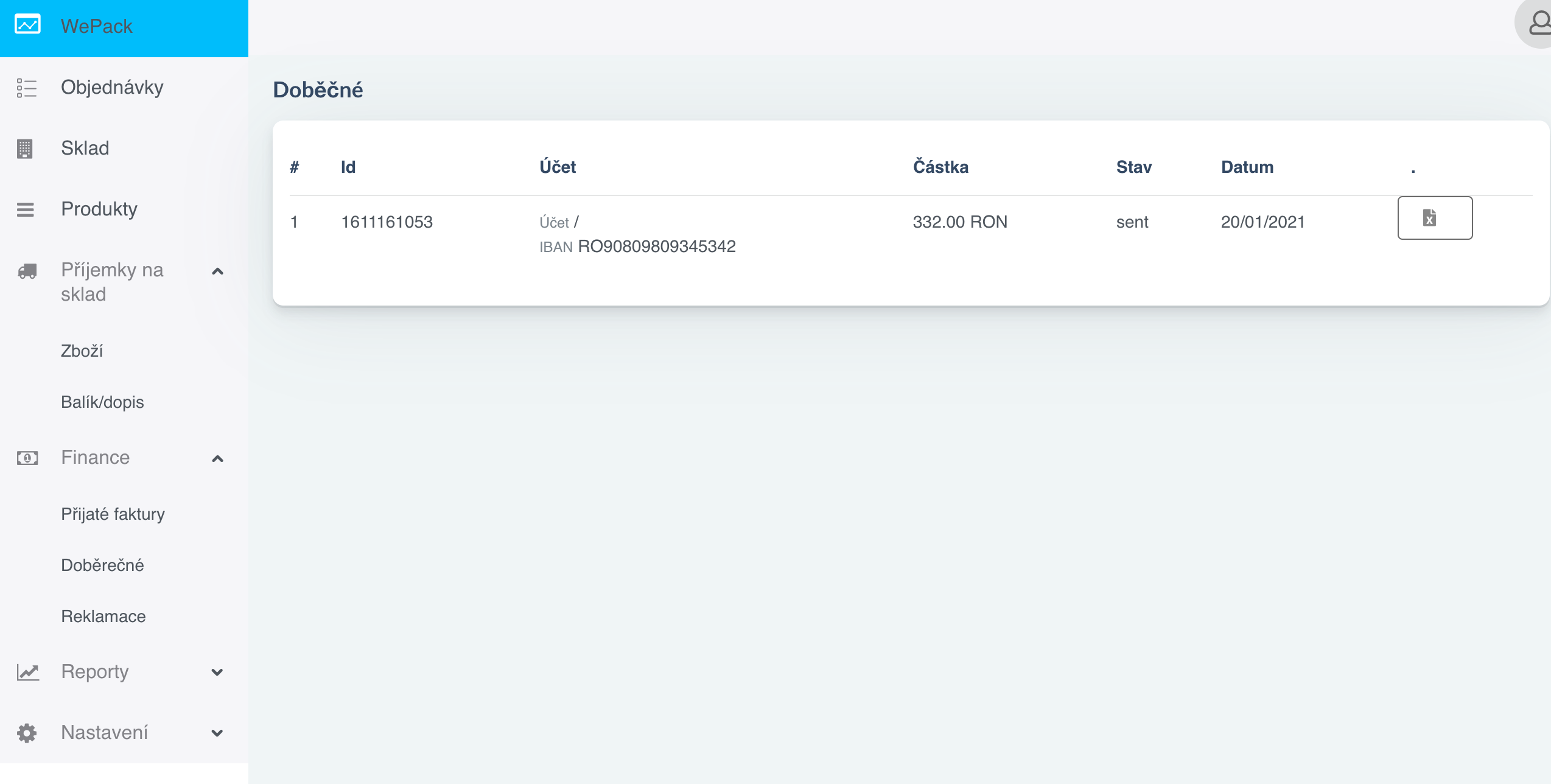
Task: Select the Reporty menu label
Action: (95, 671)
